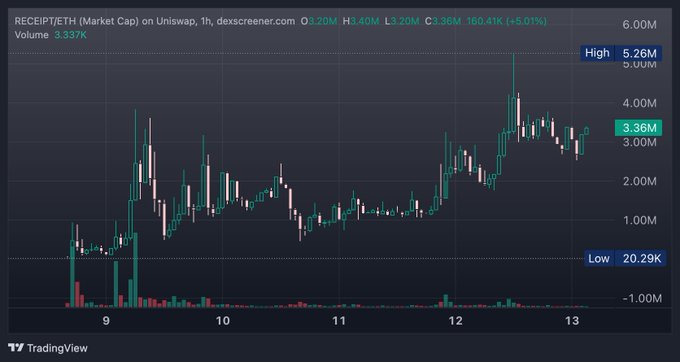
Task: Click date 12 on time axis
Action: 456,321
